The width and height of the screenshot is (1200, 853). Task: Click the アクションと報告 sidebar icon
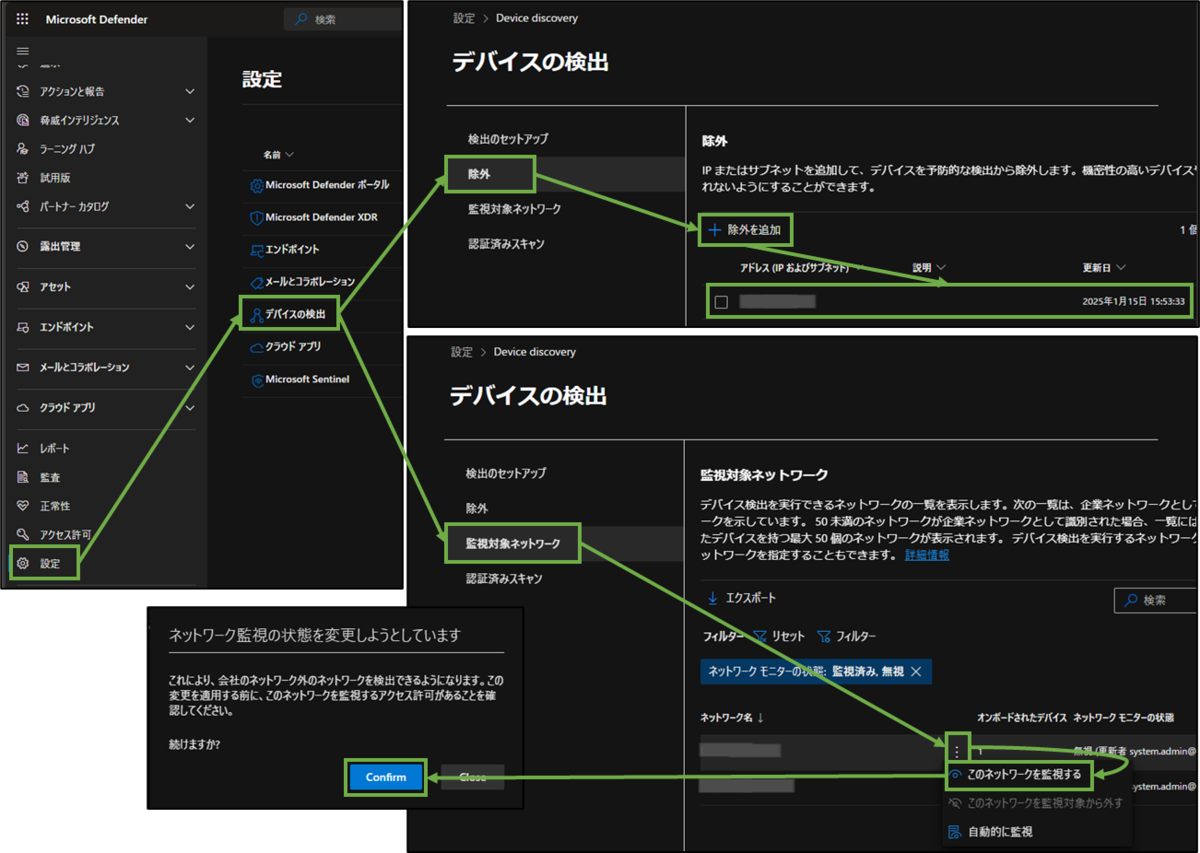23,91
